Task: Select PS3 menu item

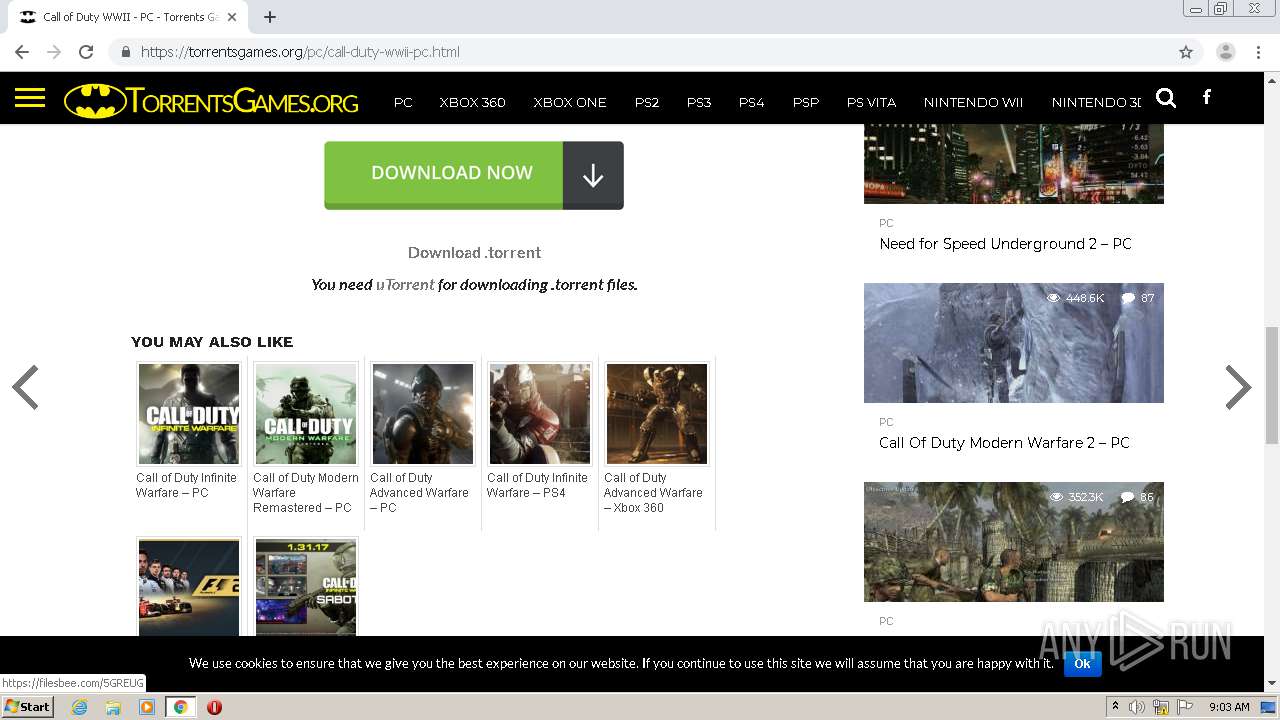Action: click(x=699, y=102)
